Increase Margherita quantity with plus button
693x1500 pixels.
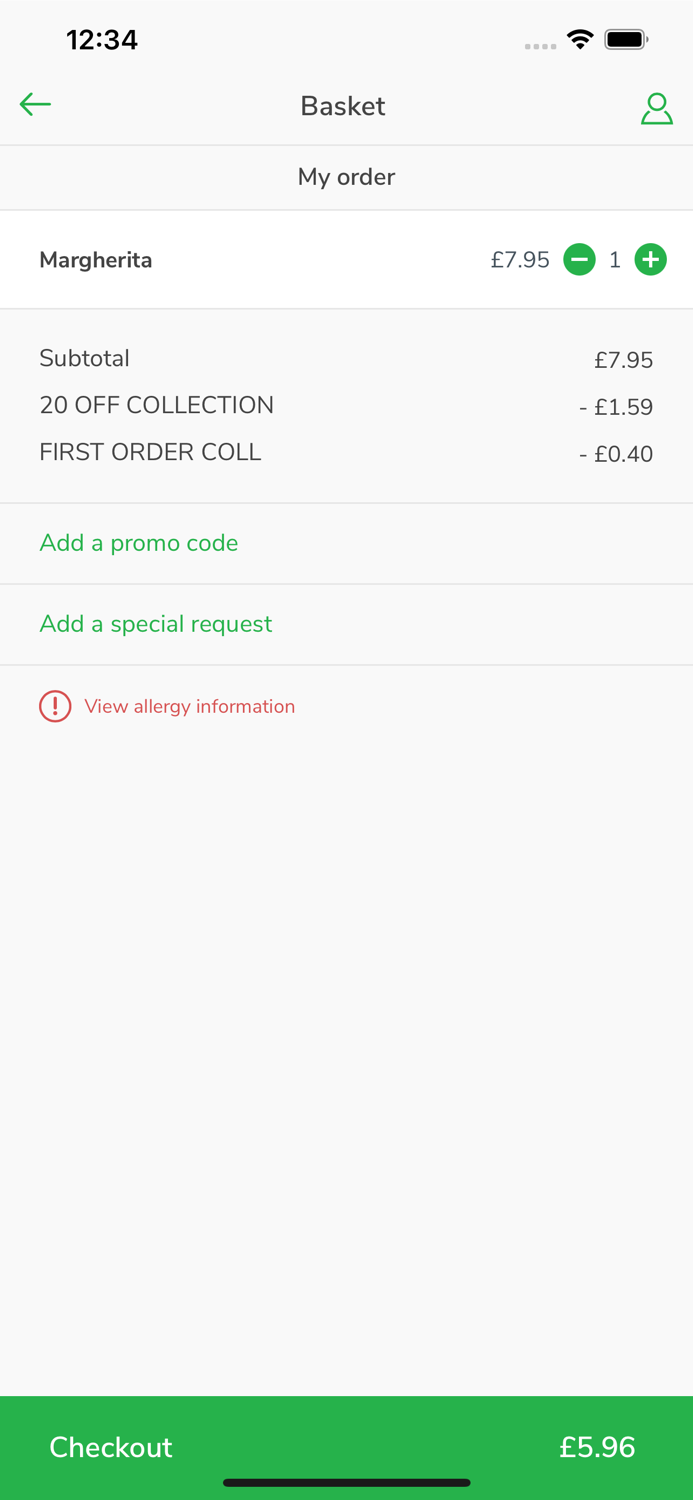[651, 260]
